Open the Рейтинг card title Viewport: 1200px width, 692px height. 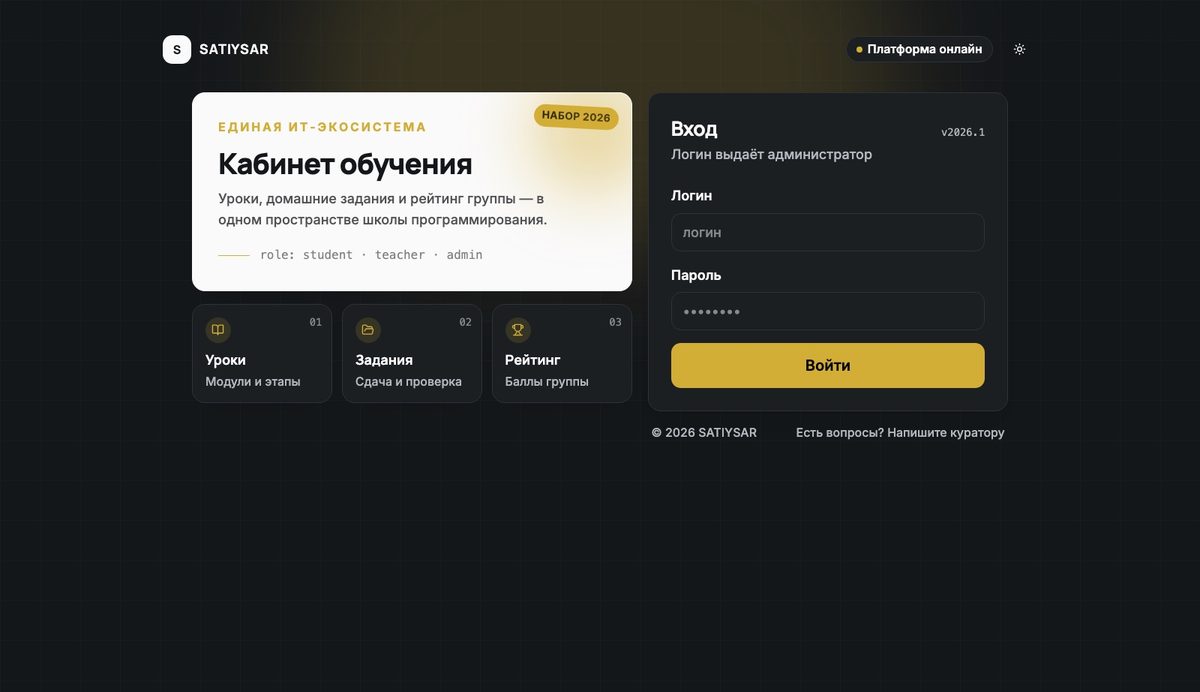pyautogui.click(x=533, y=360)
